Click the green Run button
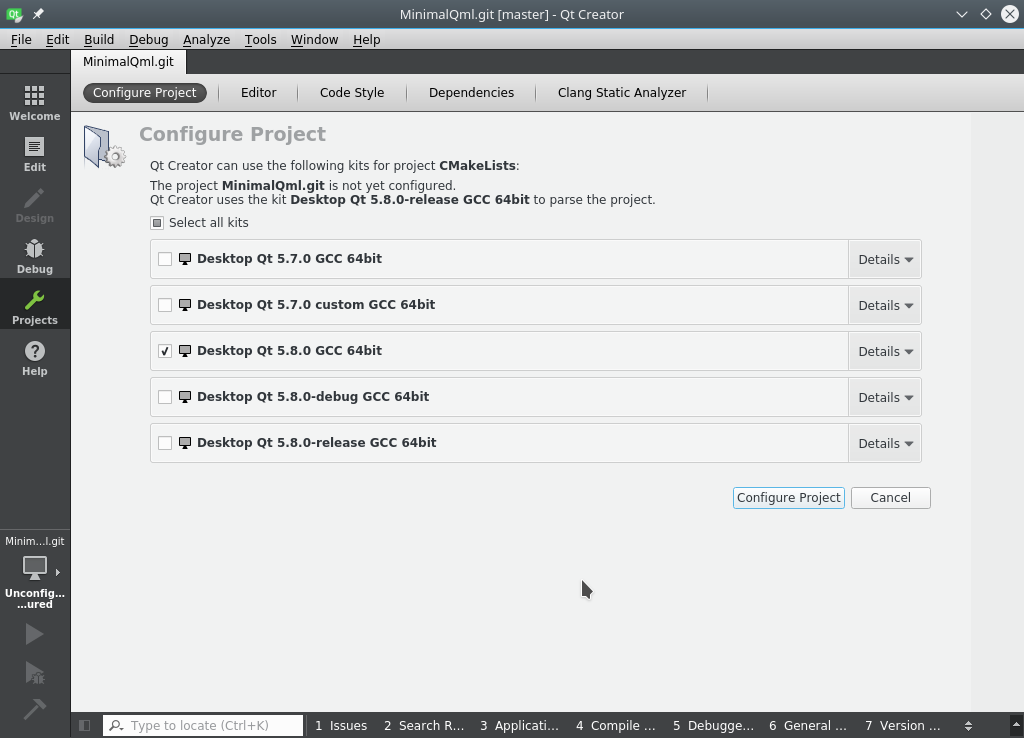Screen dimensions: 1024x738 [35, 634]
